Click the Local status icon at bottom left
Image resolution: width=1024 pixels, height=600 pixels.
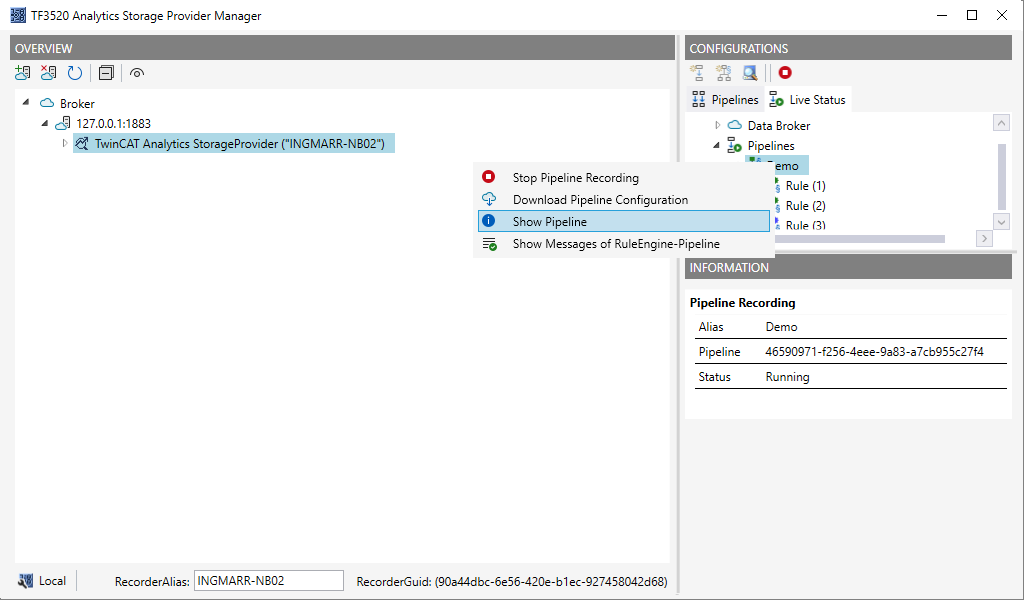coord(25,581)
